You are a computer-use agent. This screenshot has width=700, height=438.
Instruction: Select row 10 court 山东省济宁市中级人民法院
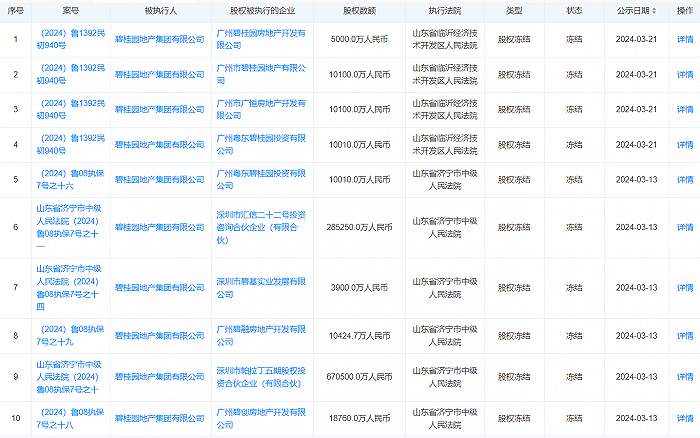[445, 418]
